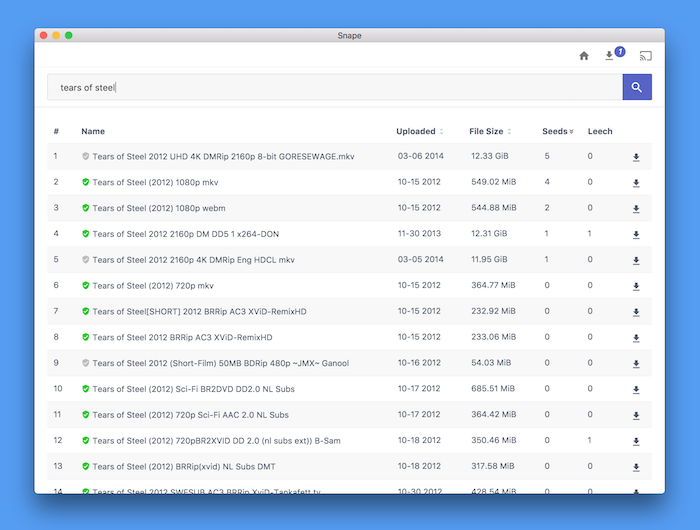Download Tears of Steel (2012) 1080p mkv
Screen dimensions: 700x530
coord(636,183)
